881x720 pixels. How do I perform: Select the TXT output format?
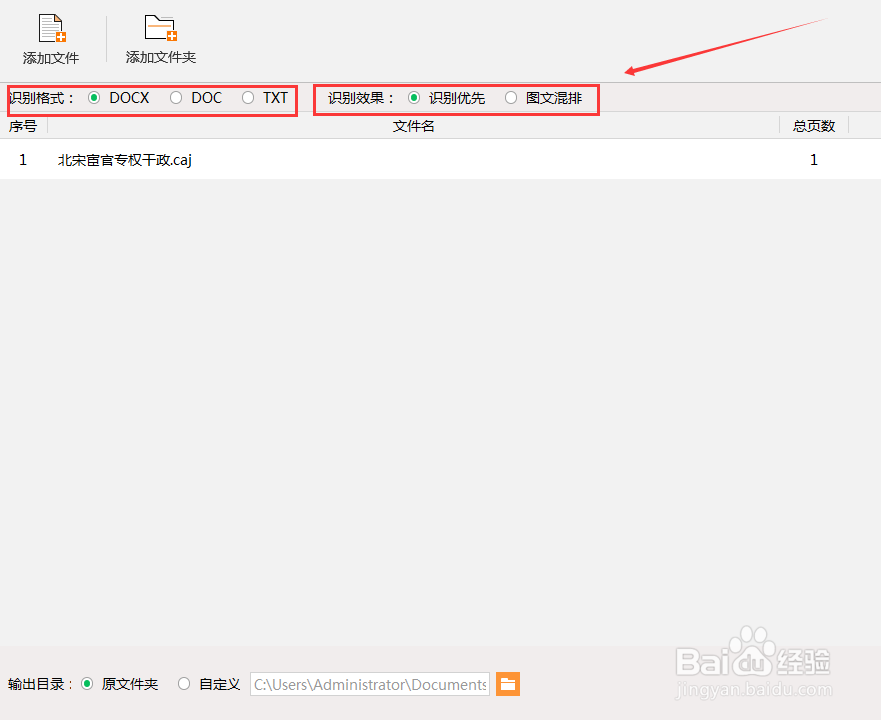(245, 98)
